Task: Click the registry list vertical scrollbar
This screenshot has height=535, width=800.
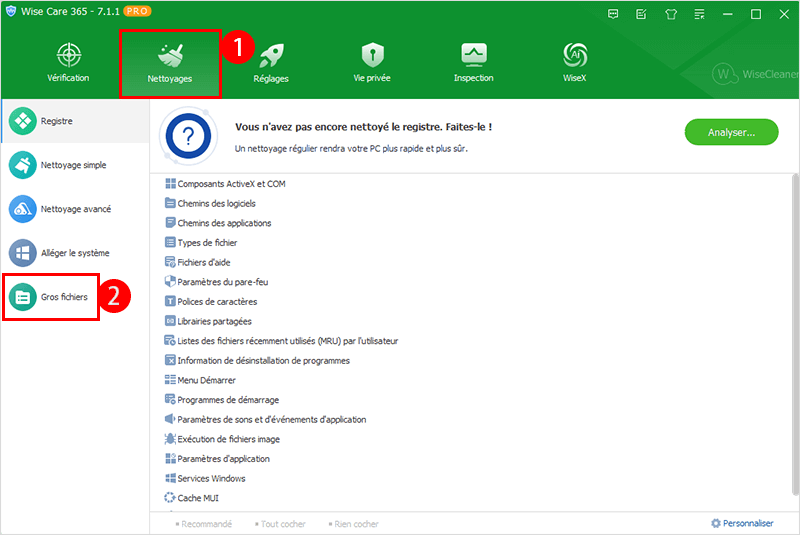Action: pos(795,334)
